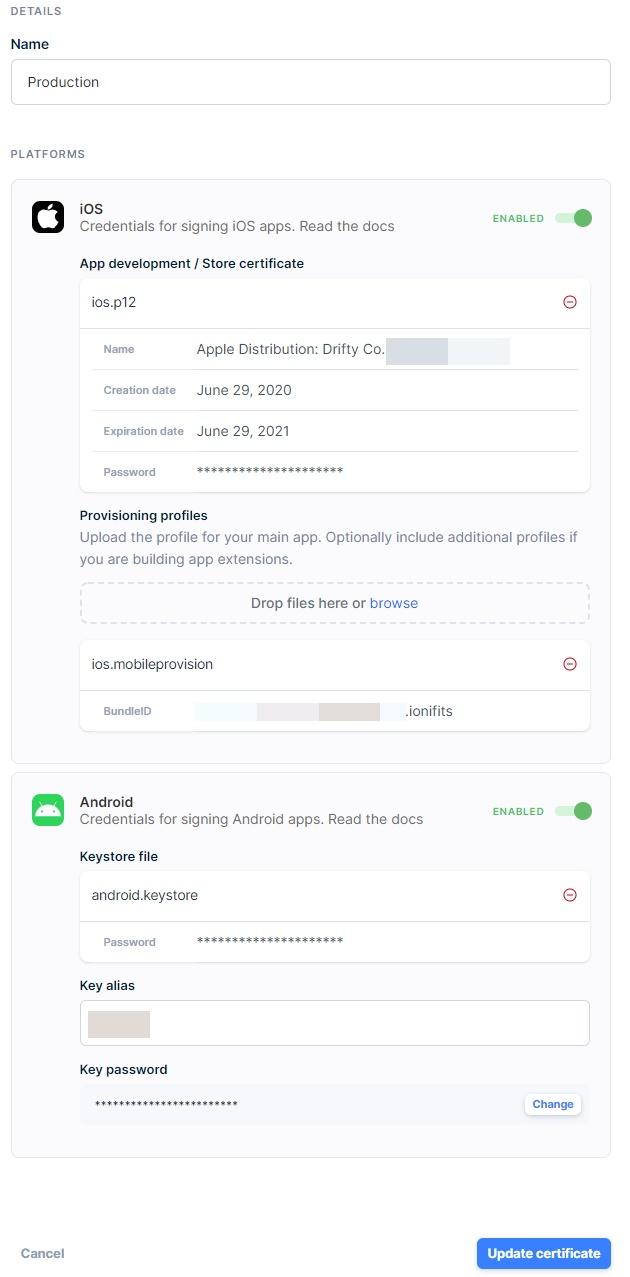Click Update certificate
The height and width of the screenshot is (1277, 630).
[x=543, y=1253]
